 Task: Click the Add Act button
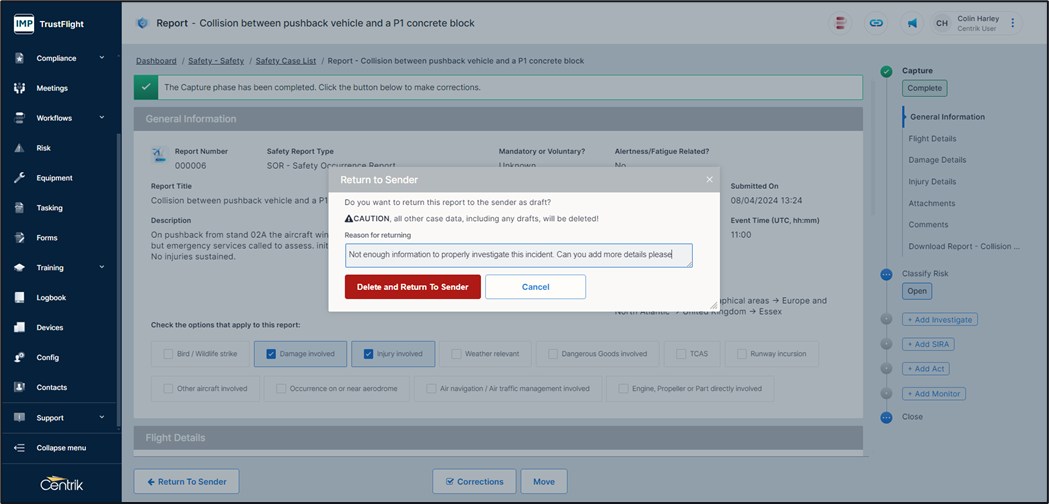point(926,369)
